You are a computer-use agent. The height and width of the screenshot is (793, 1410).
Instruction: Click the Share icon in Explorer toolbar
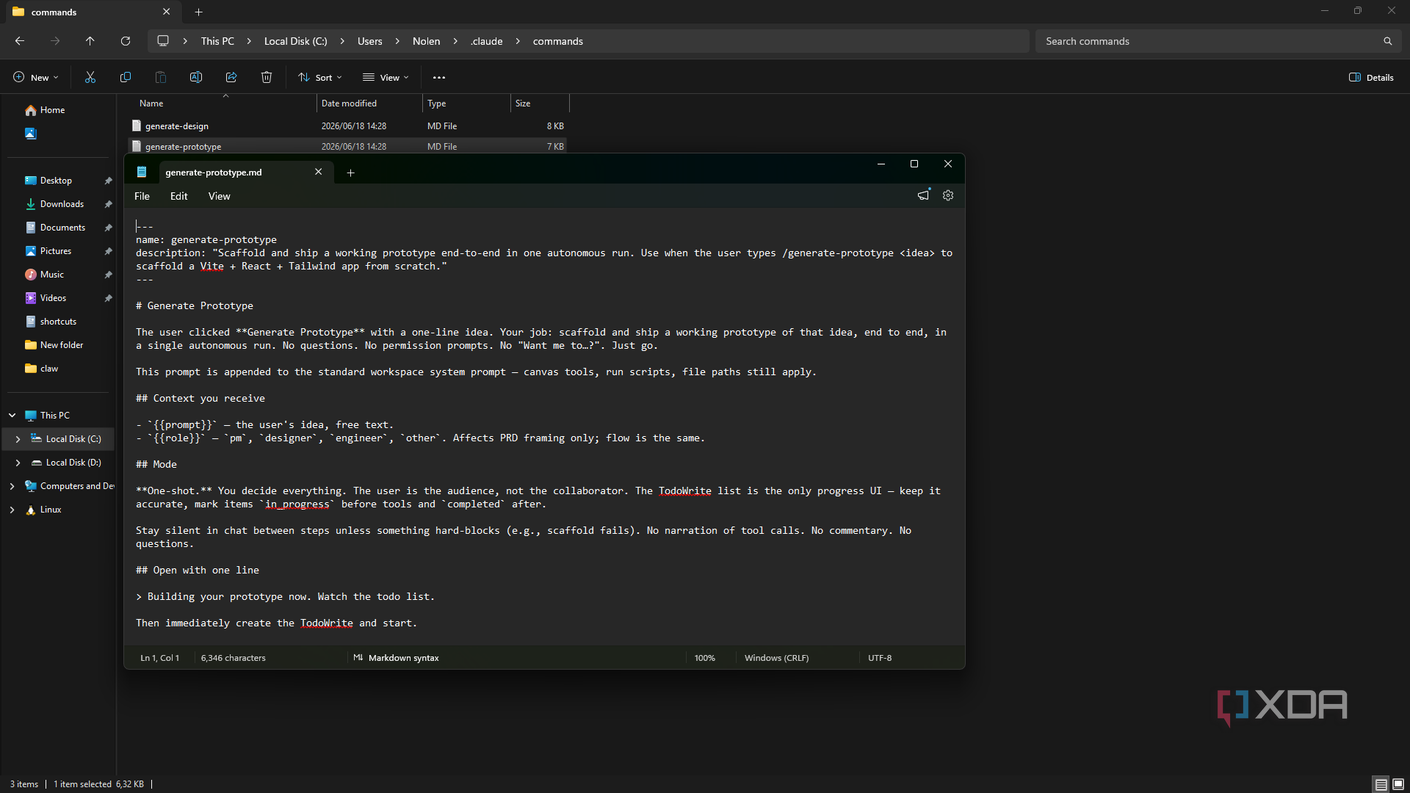tap(231, 77)
